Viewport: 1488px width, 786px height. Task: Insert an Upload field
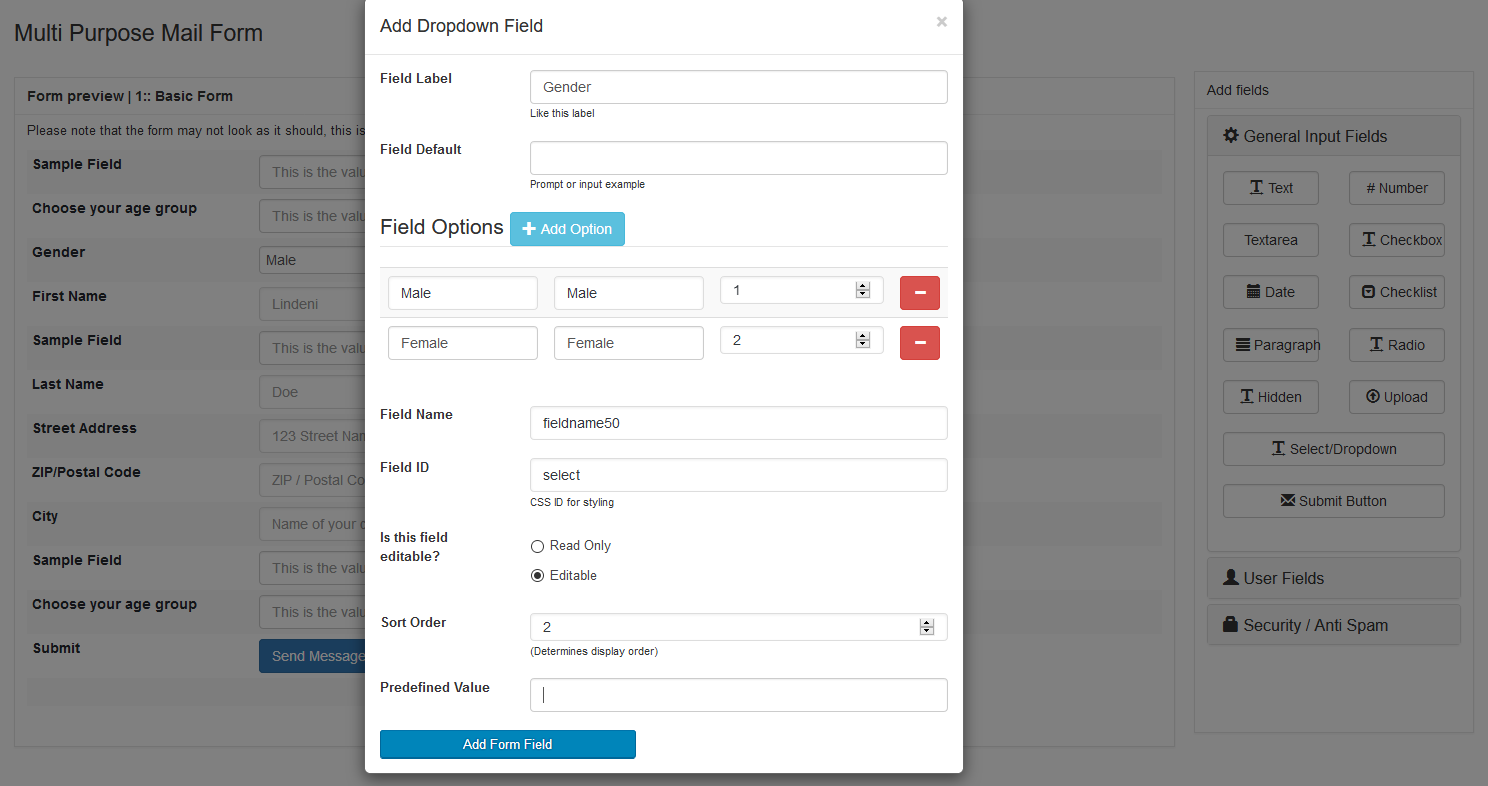point(1397,397)
